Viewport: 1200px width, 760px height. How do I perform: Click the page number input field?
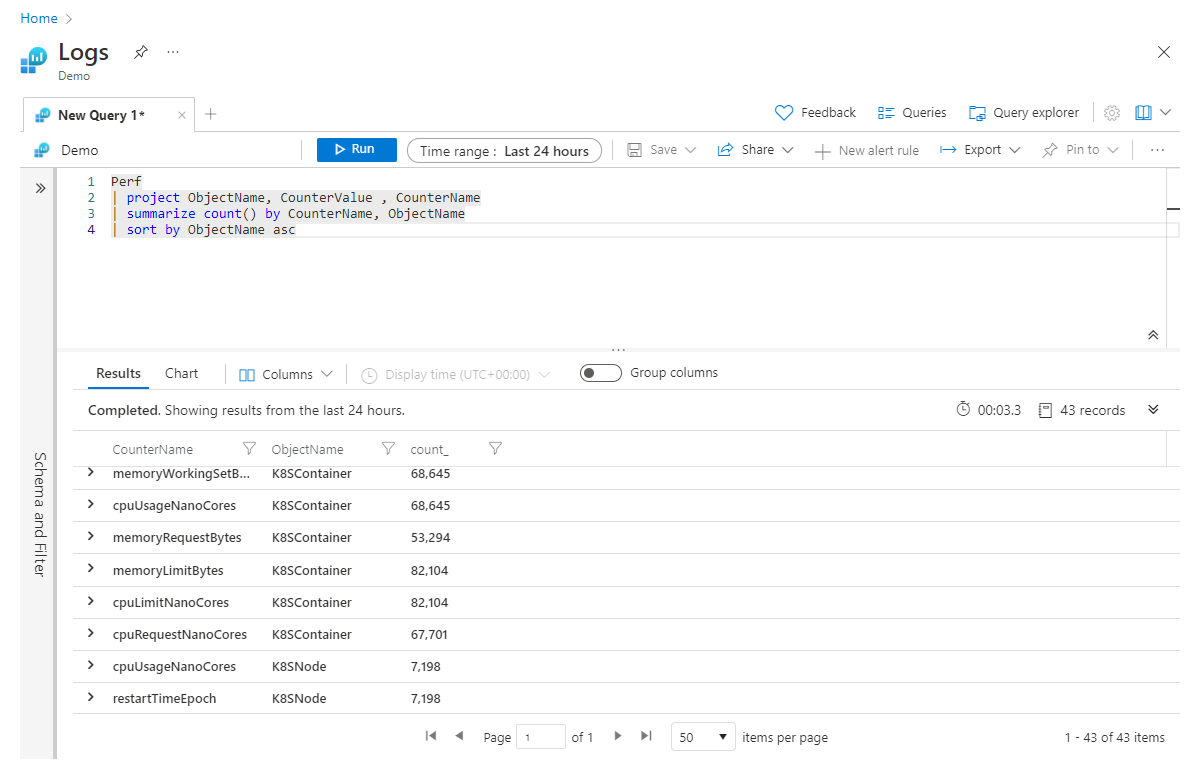tap(540, 737)
